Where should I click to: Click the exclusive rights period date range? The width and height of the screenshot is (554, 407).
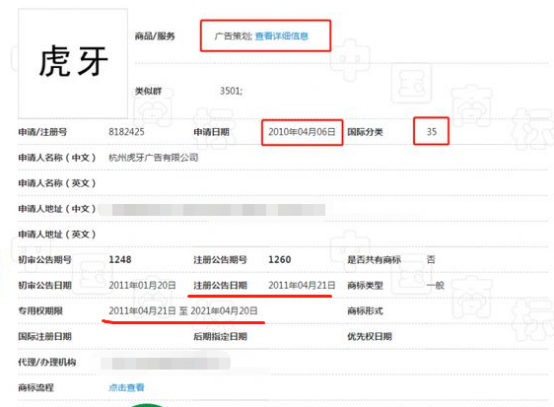pyautogui.click(x=183, y=311)
